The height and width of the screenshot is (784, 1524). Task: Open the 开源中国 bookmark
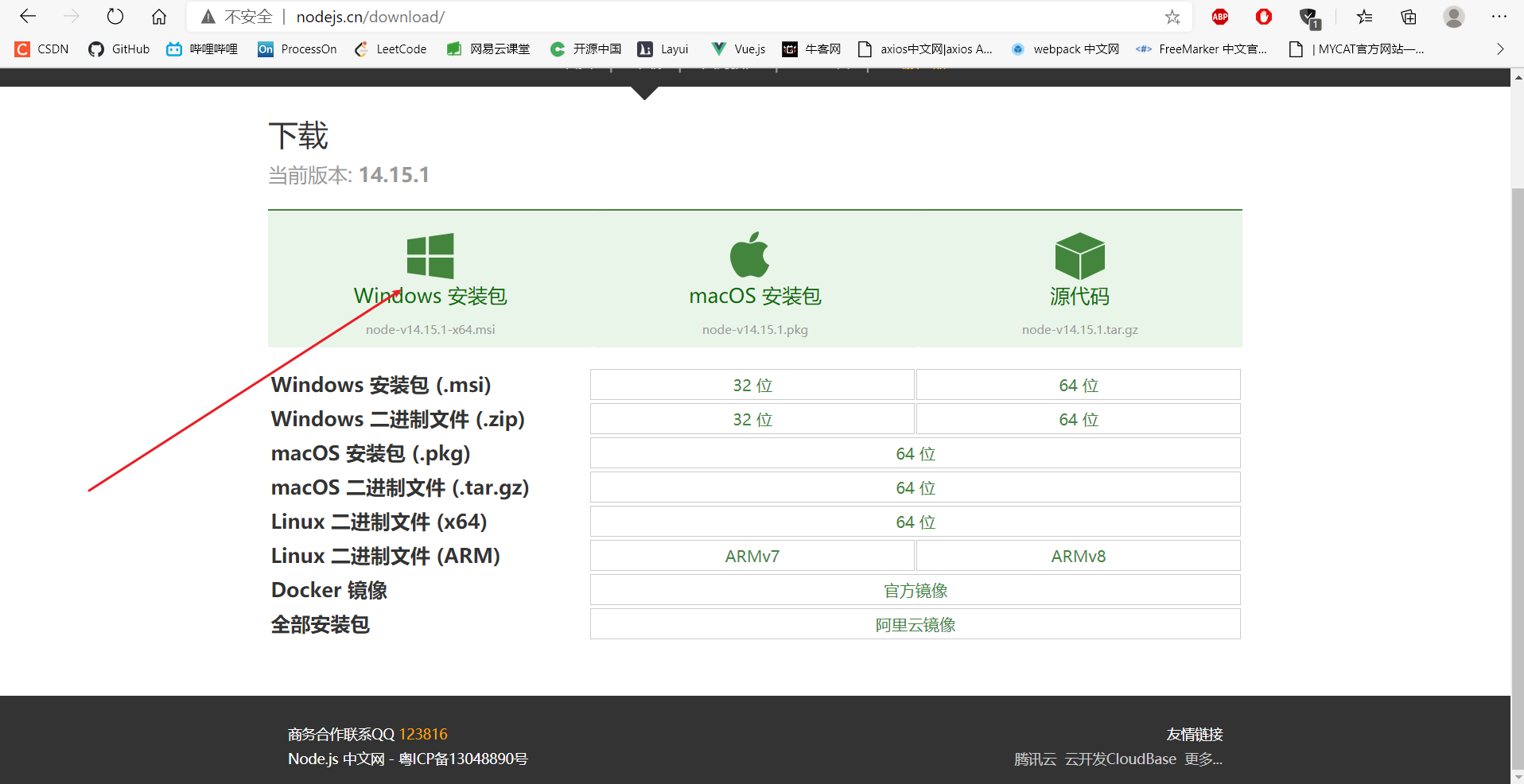click(x=585, y=49)
